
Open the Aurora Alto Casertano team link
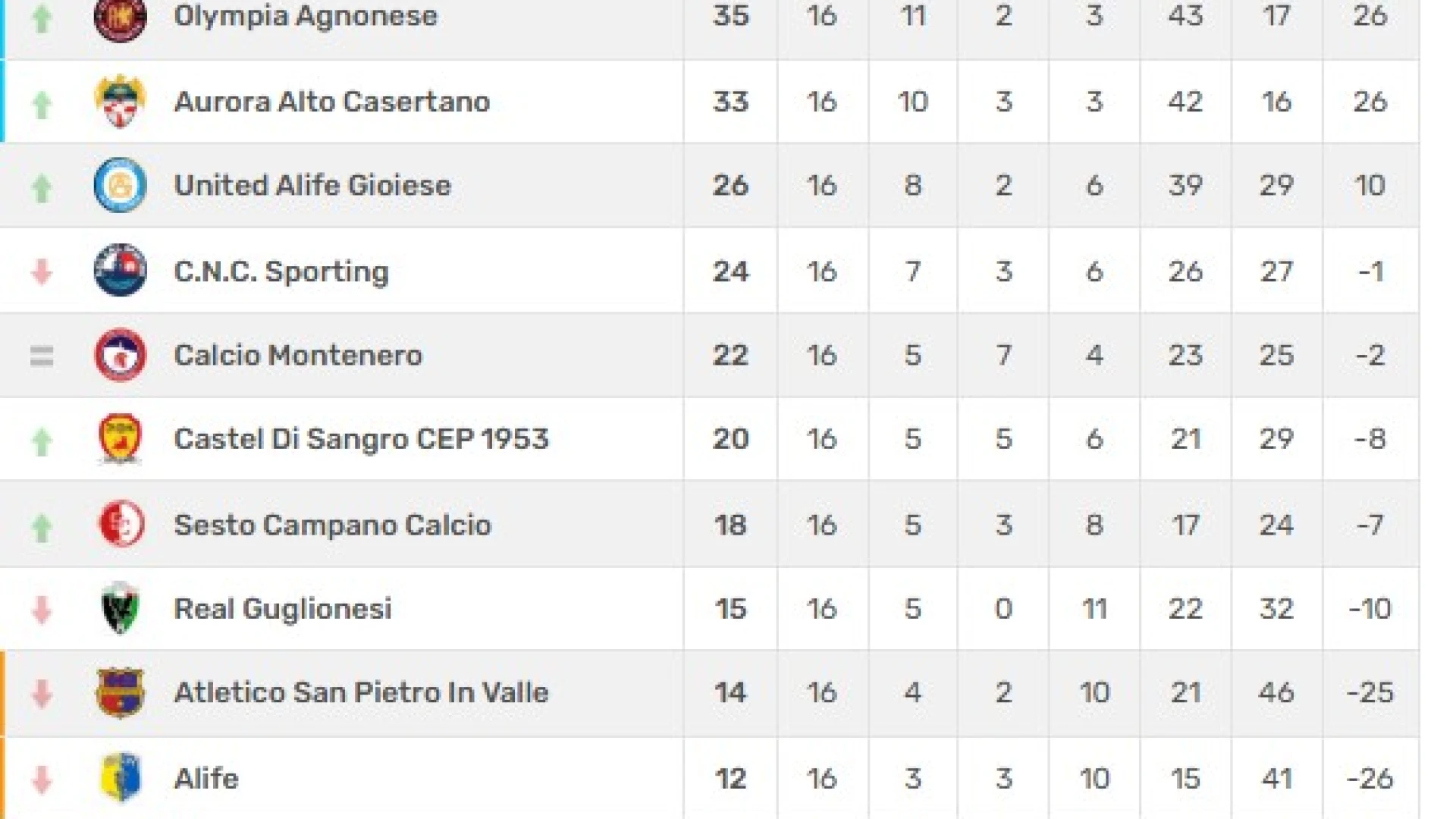[x=332, y=102]
